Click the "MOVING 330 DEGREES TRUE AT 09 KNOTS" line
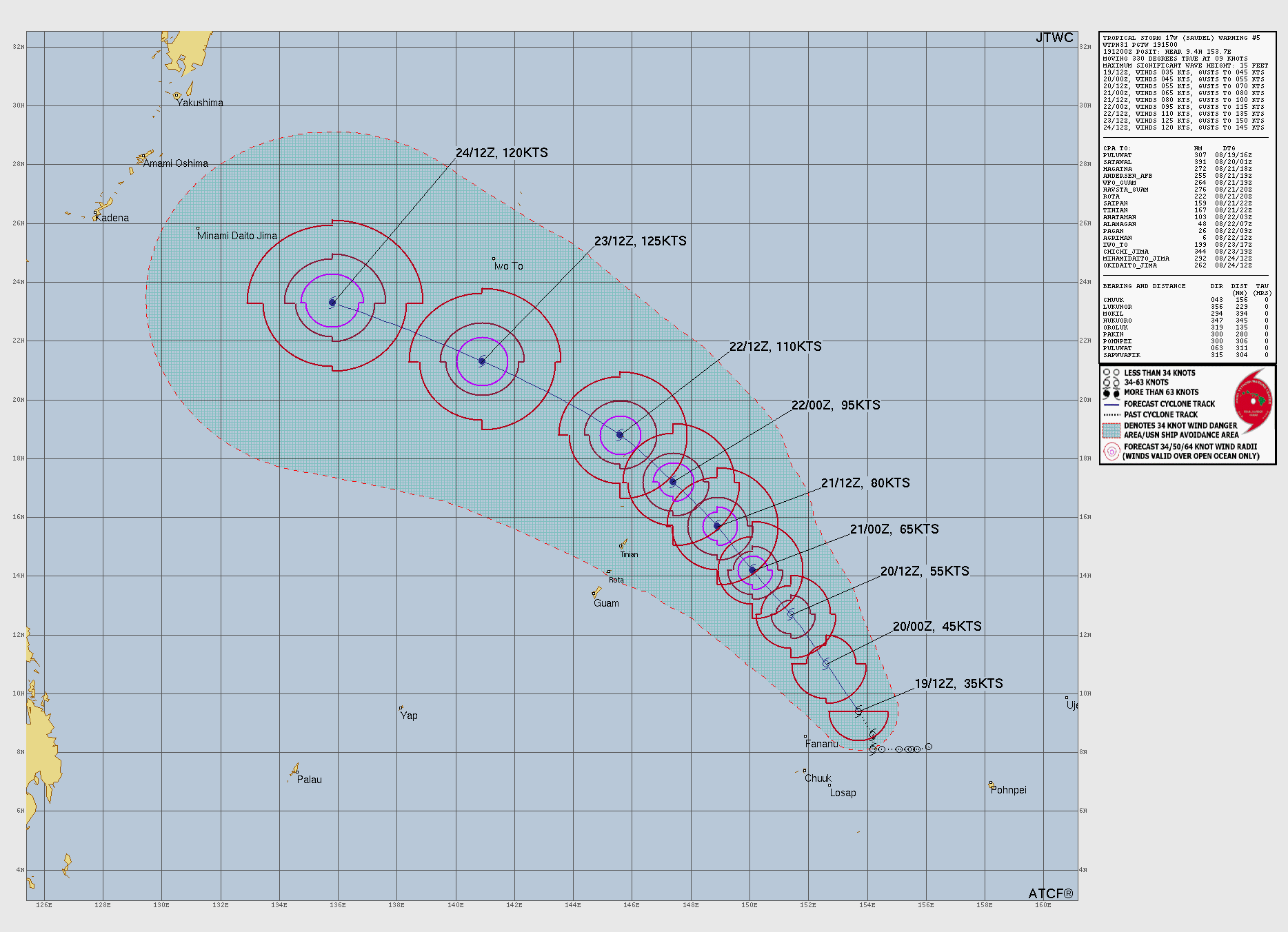Image resolution: width=1288 pixels, height=932 pixels. [1175, 59]
